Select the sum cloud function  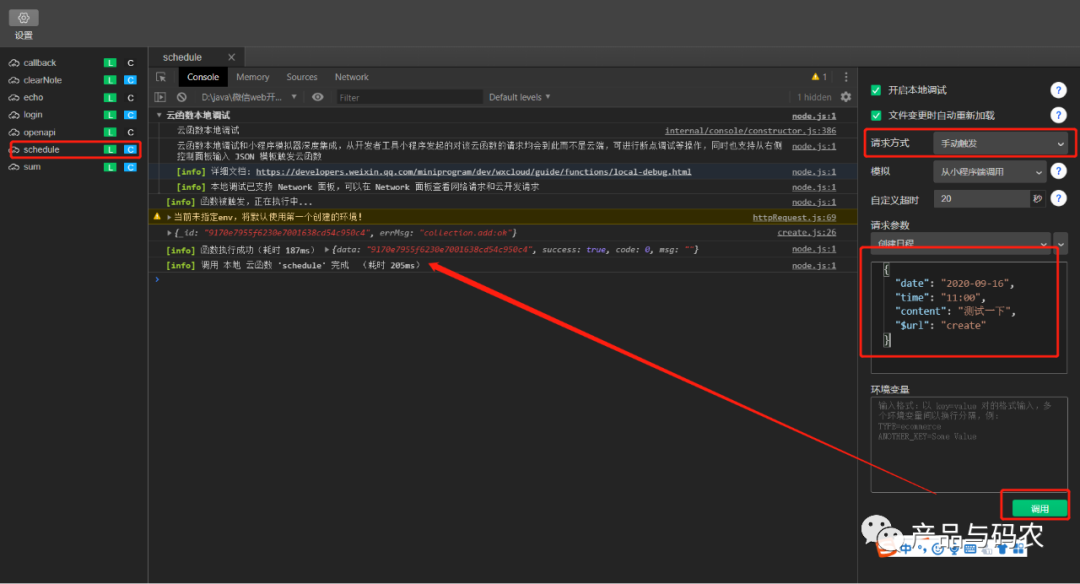pos(32,167)
